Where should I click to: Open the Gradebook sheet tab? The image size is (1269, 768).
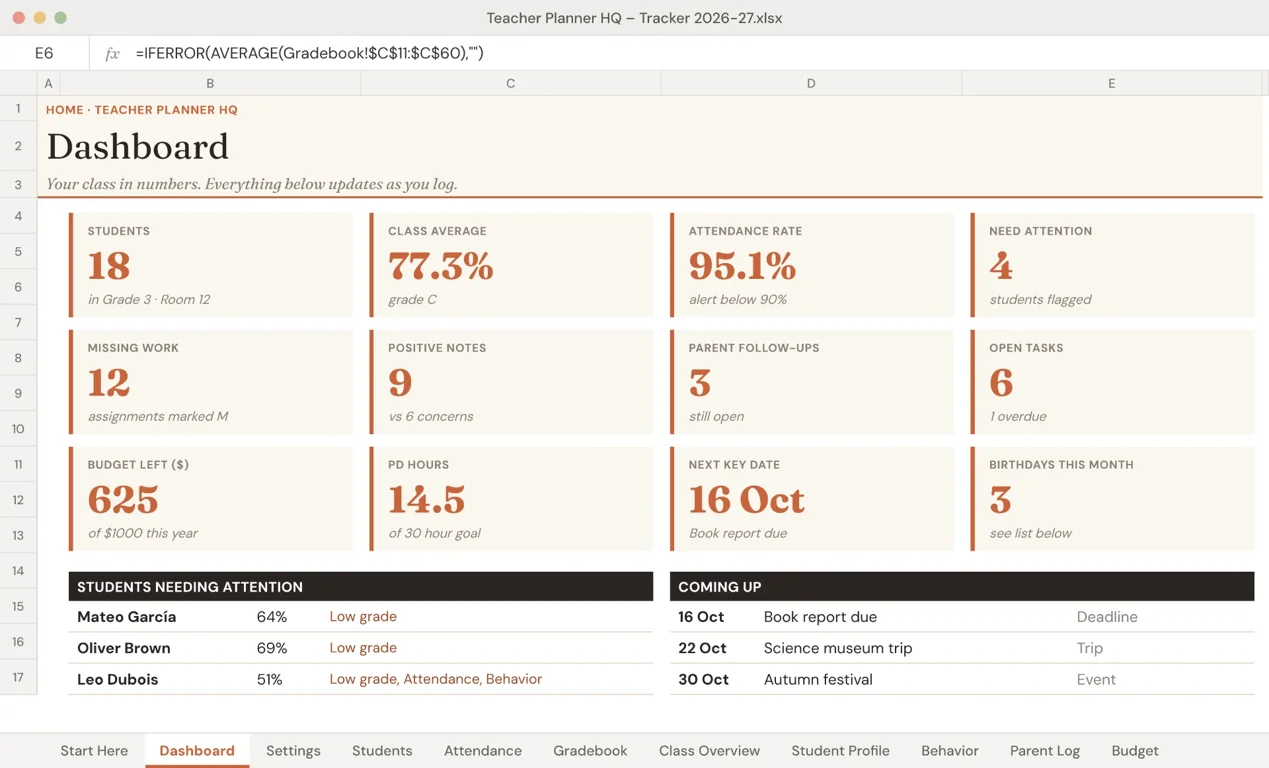[x=590, y=750]
